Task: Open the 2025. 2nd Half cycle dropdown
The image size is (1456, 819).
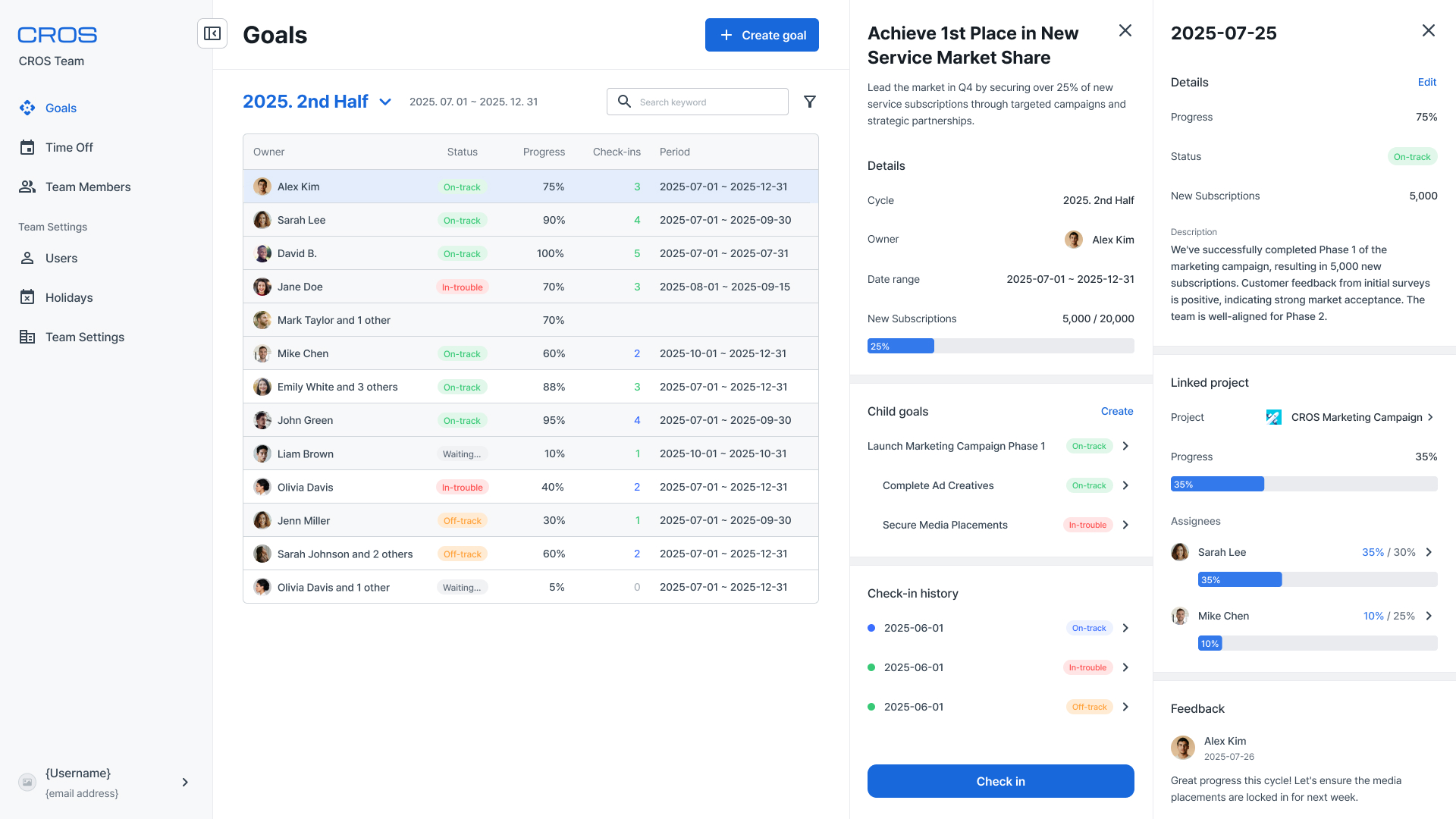Action: click(385, 102)
